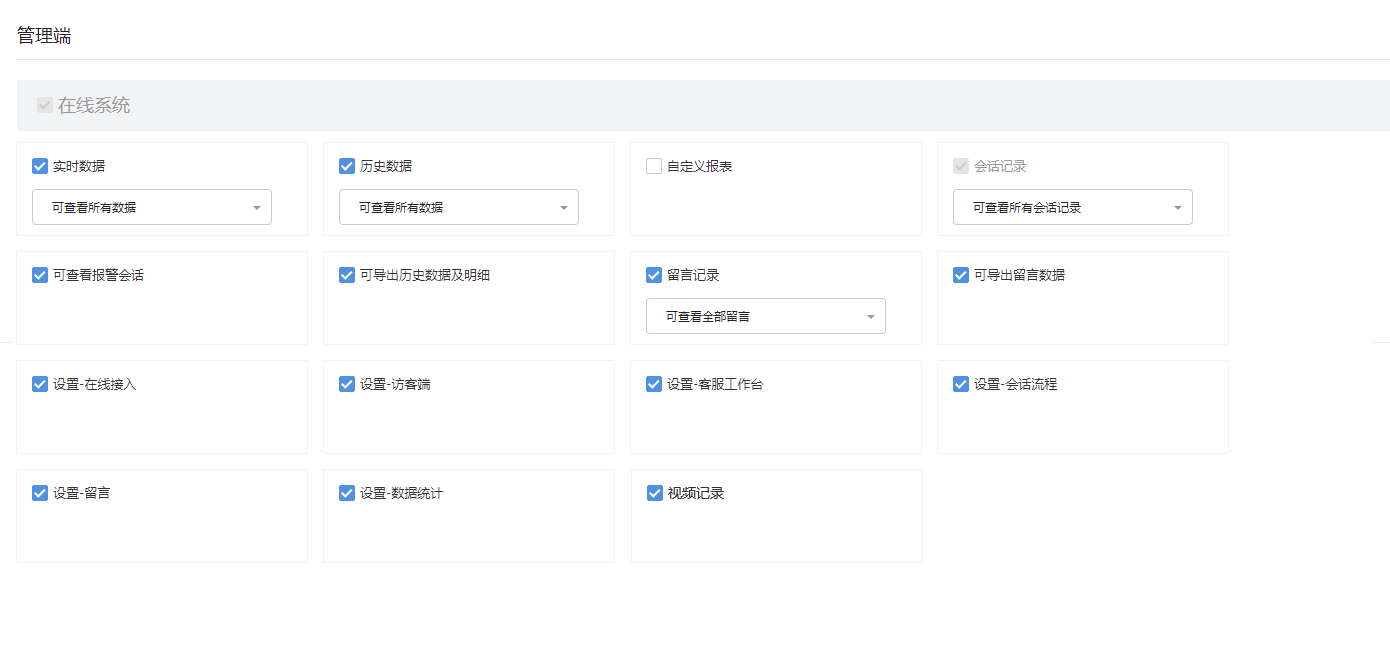Open the 实时数据 scope dropdown

click(152, 207)
